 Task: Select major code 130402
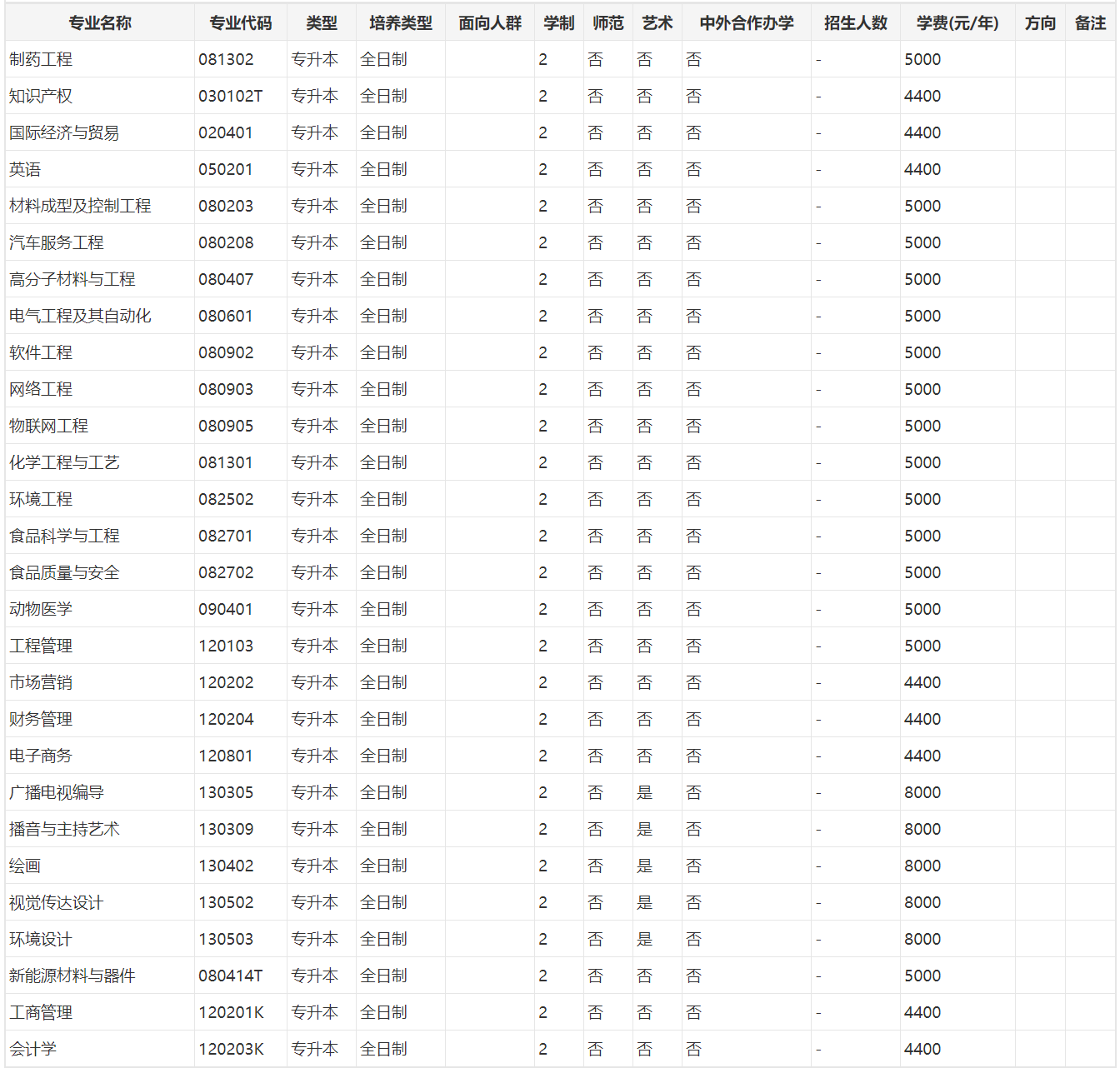226,866
